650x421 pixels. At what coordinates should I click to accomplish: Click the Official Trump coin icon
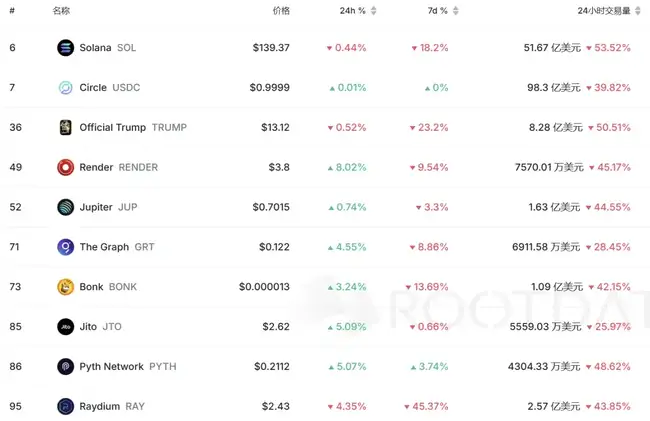(65, 127)
